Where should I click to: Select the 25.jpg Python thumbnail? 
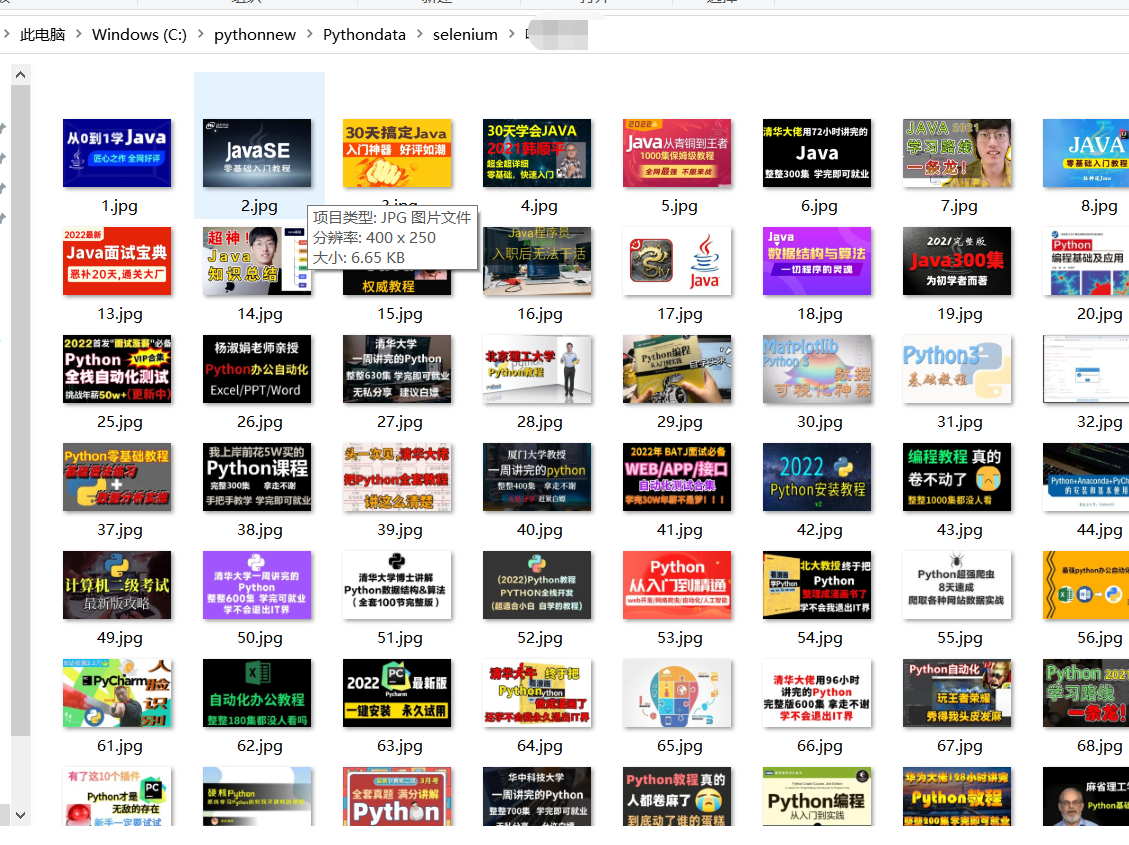coord(117,369)
